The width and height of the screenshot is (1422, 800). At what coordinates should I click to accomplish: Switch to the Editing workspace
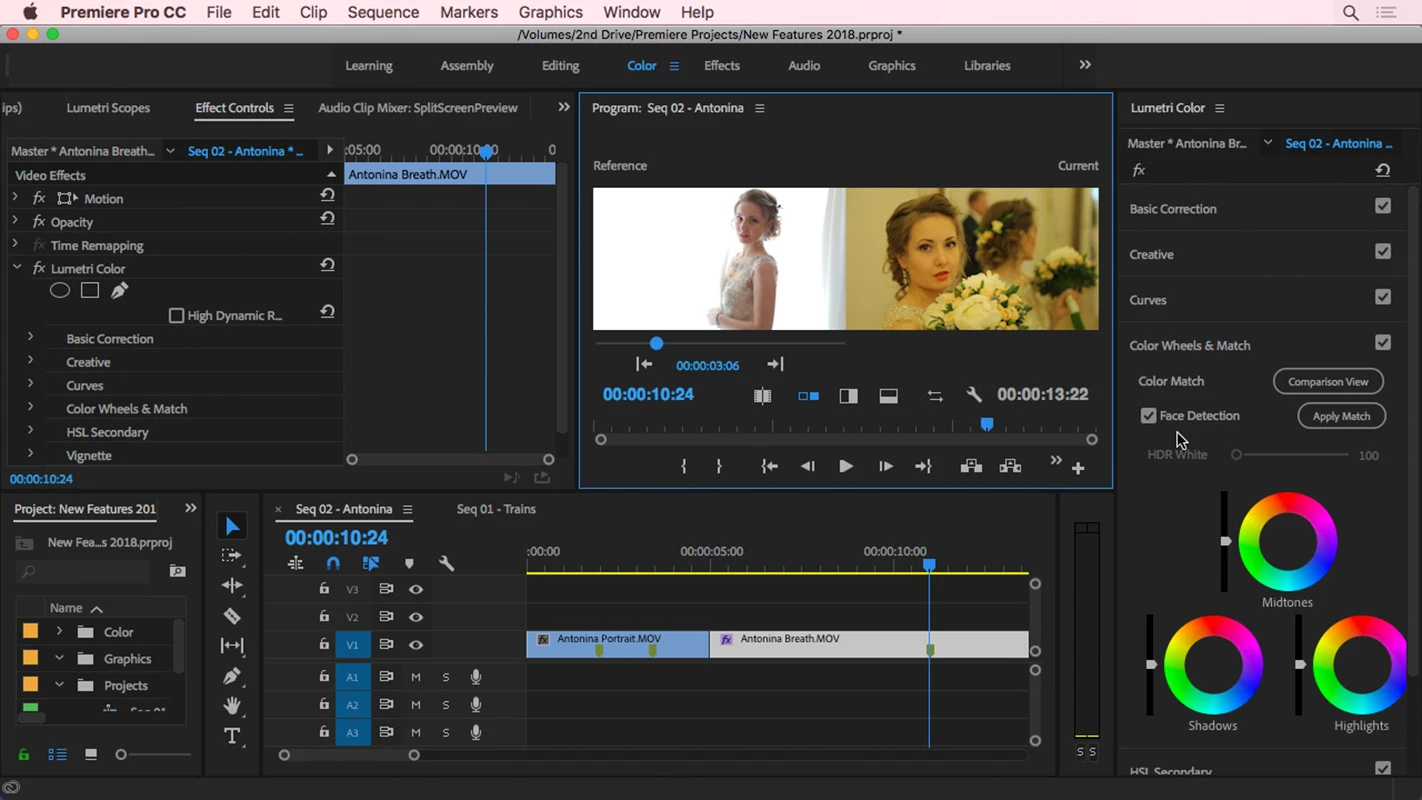coord(560,66)
